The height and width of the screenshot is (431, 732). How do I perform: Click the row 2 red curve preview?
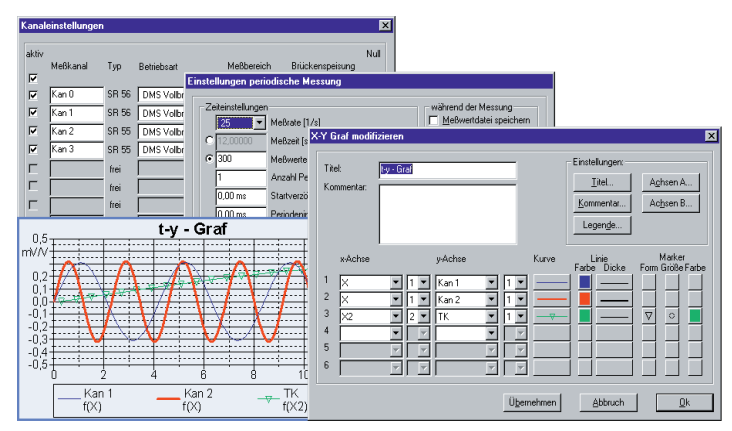pos(551,299)
